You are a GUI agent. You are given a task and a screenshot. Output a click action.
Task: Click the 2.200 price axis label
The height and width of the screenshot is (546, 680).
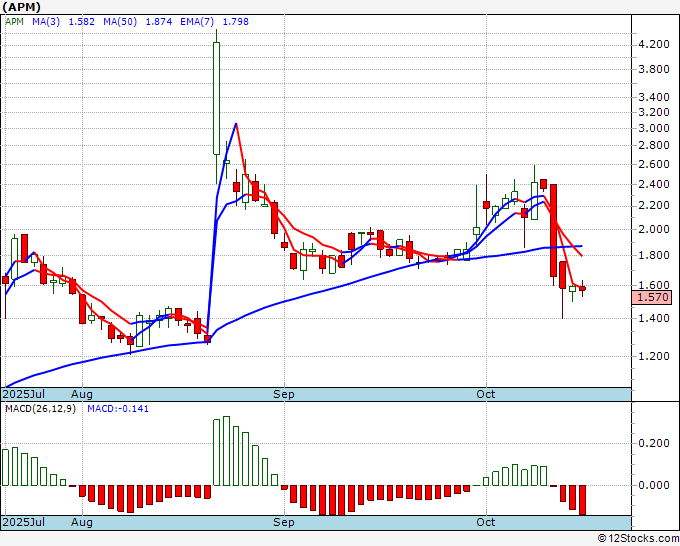point(654,205)
